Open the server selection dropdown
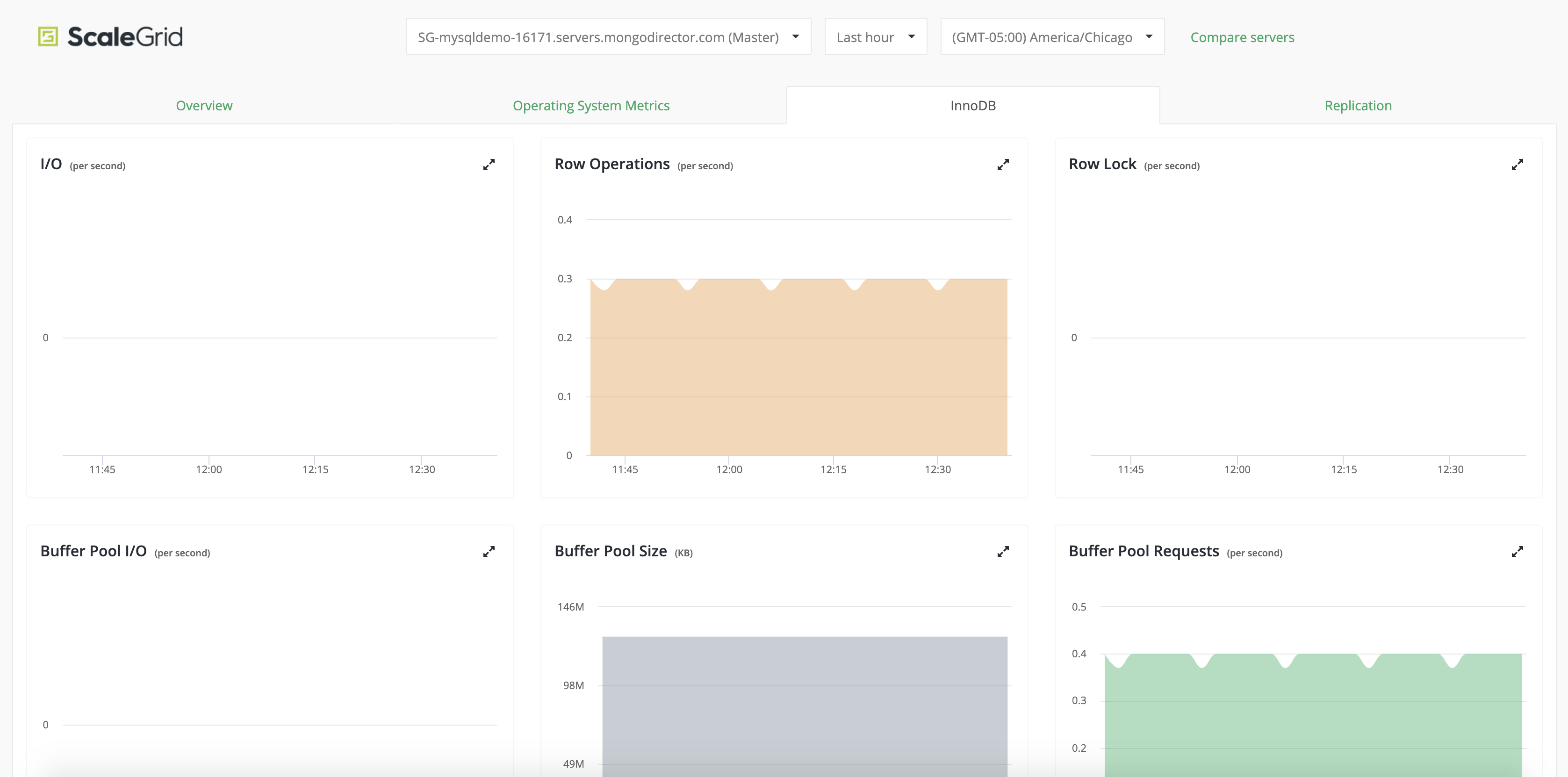The width and height of the screenshot is (1568, 777). (x=608, y=37)
